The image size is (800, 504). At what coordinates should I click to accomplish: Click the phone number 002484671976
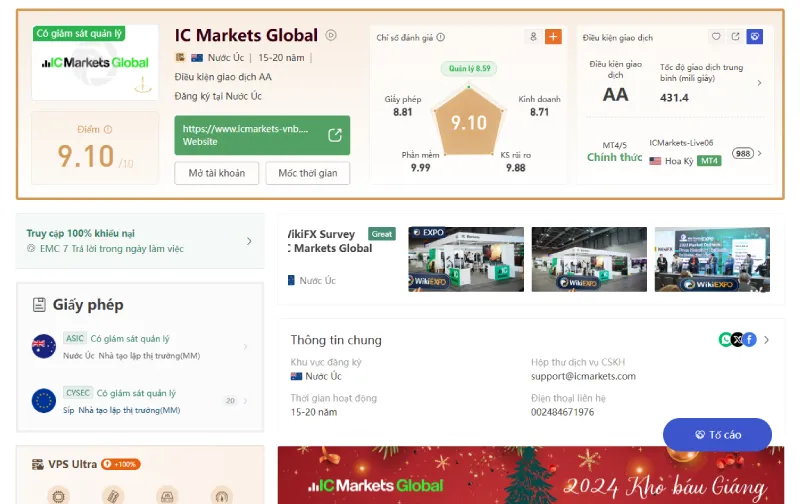pos(562,412)
